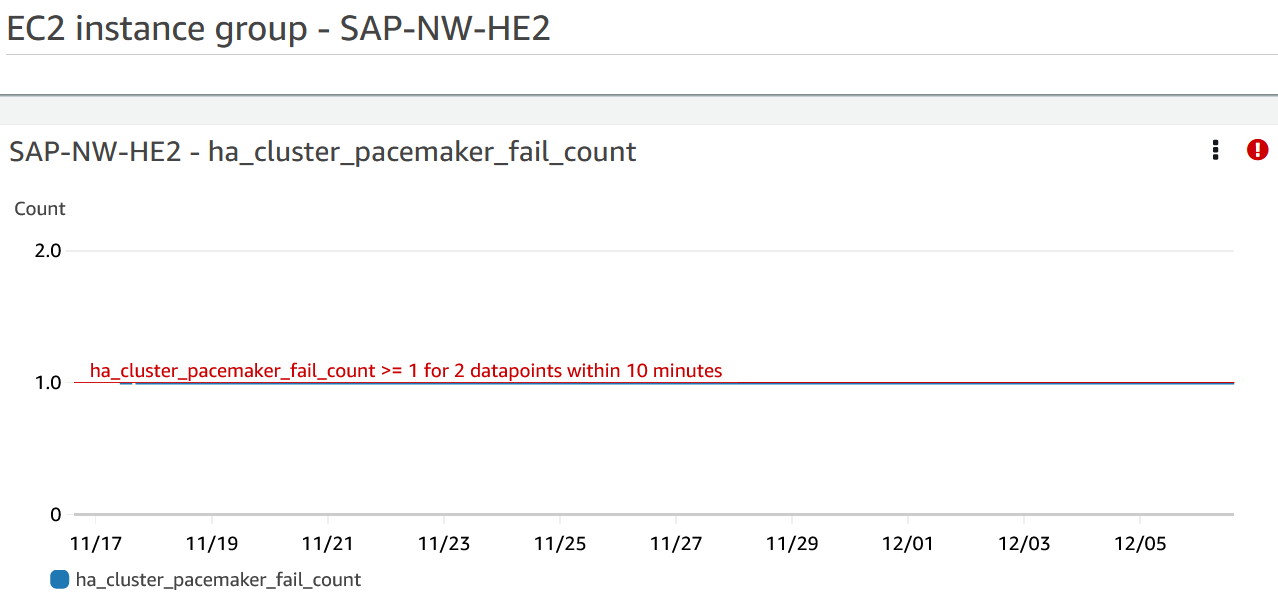Image resolution: width=1278 pixels, height=604 pixels.
Task: Click the vertical three-dot menu icon
Action: (1215, 150)
